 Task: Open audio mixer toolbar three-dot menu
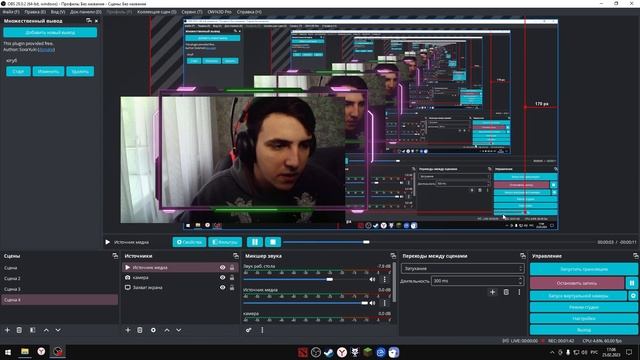pyautogui.click(x=262, y=330)
